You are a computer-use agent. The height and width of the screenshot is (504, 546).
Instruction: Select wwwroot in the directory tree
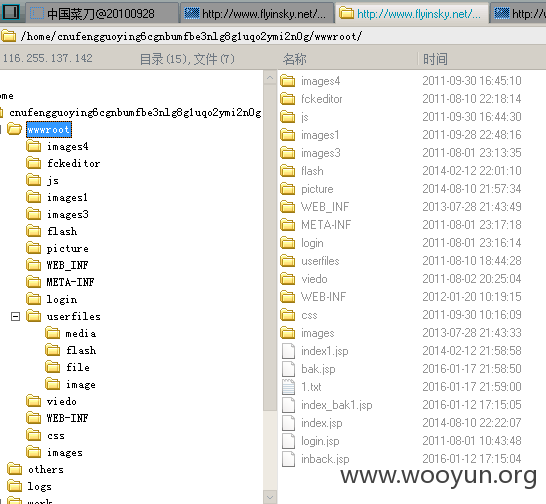pyautogui.click(x=49, y=130)
